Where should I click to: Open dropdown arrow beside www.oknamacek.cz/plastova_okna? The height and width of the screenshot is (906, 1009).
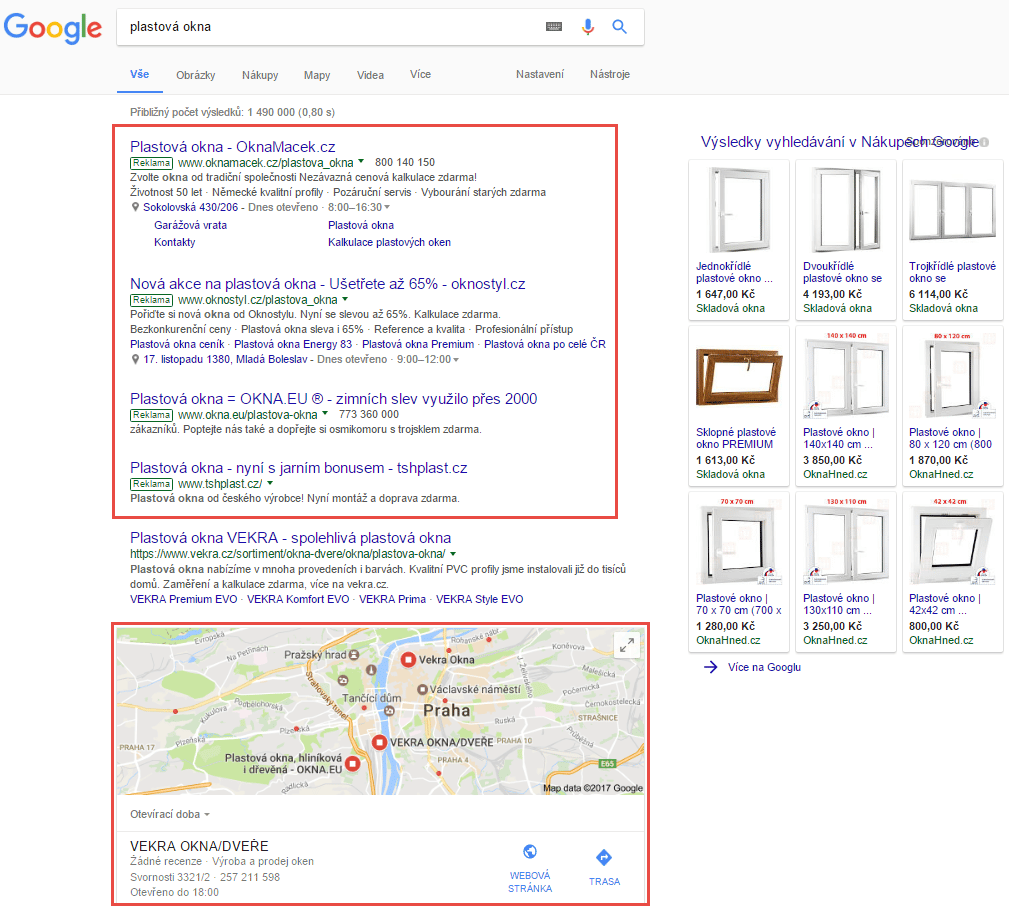361,162
